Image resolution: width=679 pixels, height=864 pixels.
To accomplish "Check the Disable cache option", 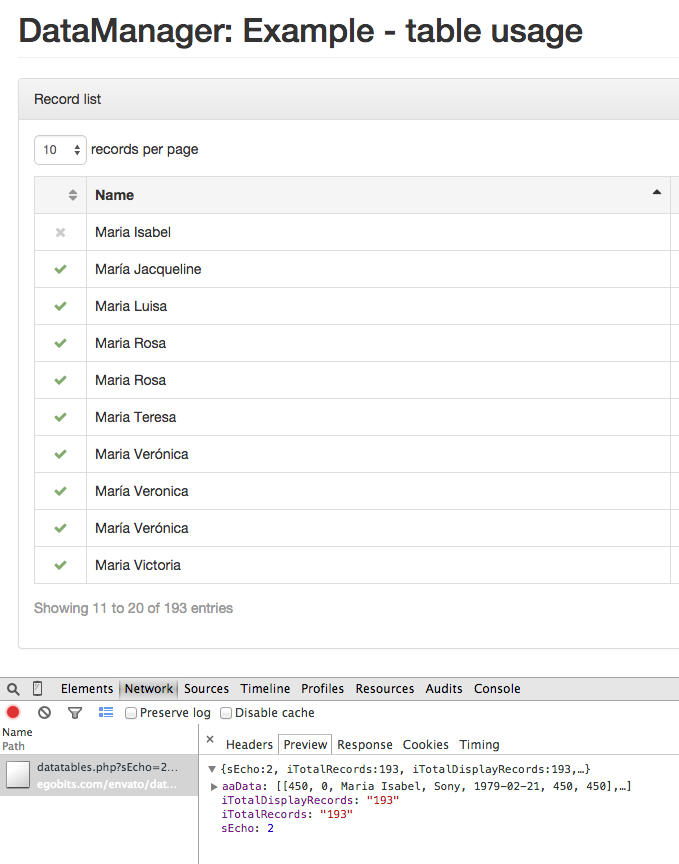I will click(x=226, y=713).
